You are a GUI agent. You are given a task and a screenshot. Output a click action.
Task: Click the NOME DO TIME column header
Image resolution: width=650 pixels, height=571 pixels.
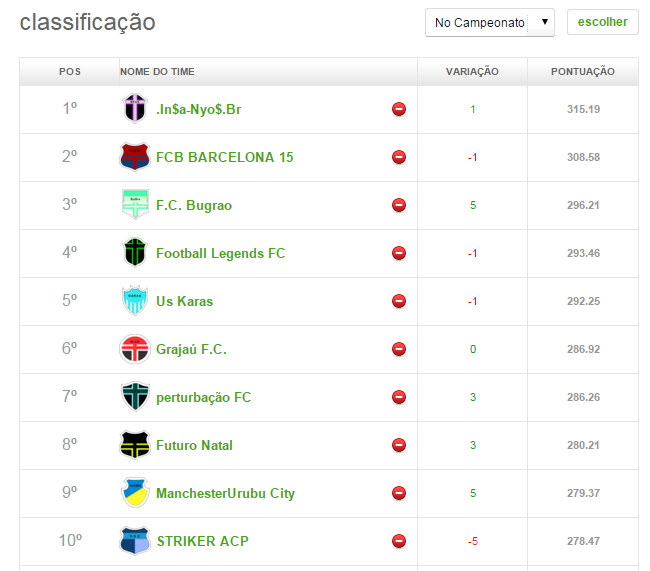pyautogui.click(x=157, y=72)
